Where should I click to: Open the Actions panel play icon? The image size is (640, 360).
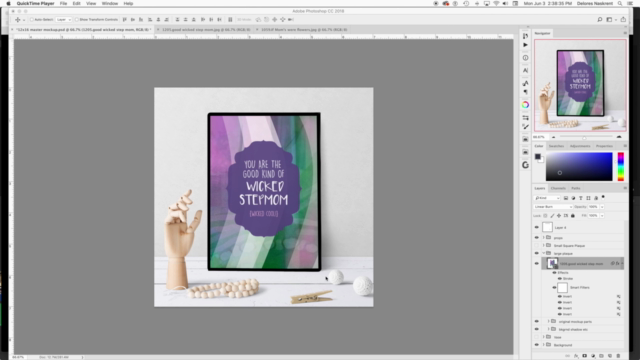click(x=525, y=45)
